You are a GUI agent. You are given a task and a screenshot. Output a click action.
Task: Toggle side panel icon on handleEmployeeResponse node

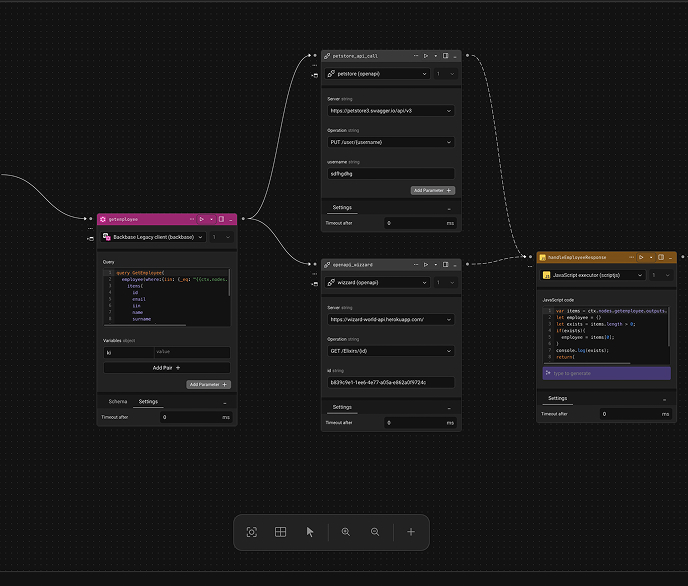[x=659, y=257]
